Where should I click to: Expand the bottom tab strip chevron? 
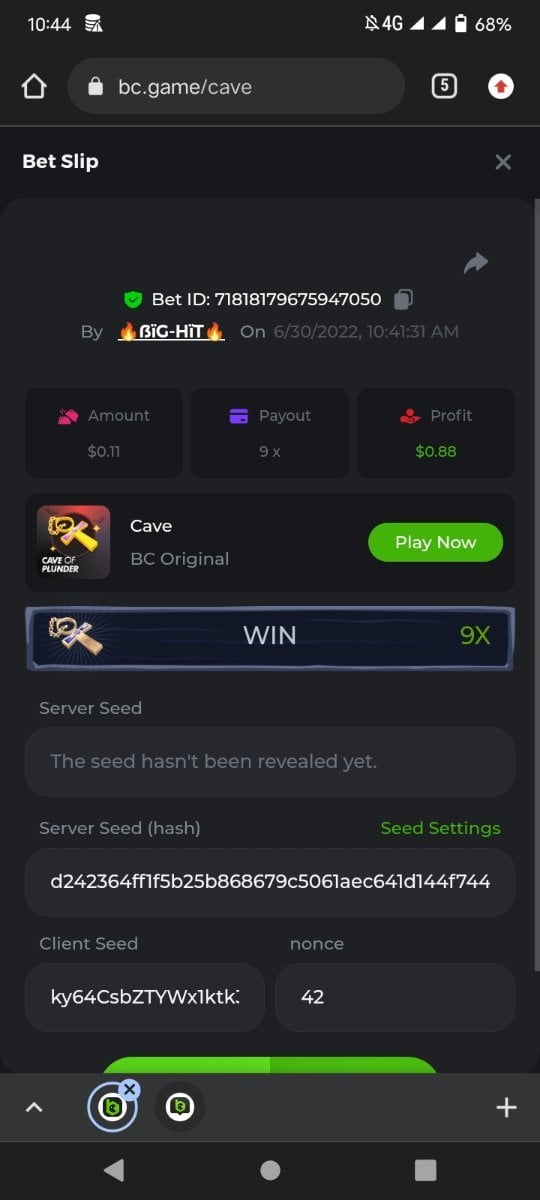34,1107
